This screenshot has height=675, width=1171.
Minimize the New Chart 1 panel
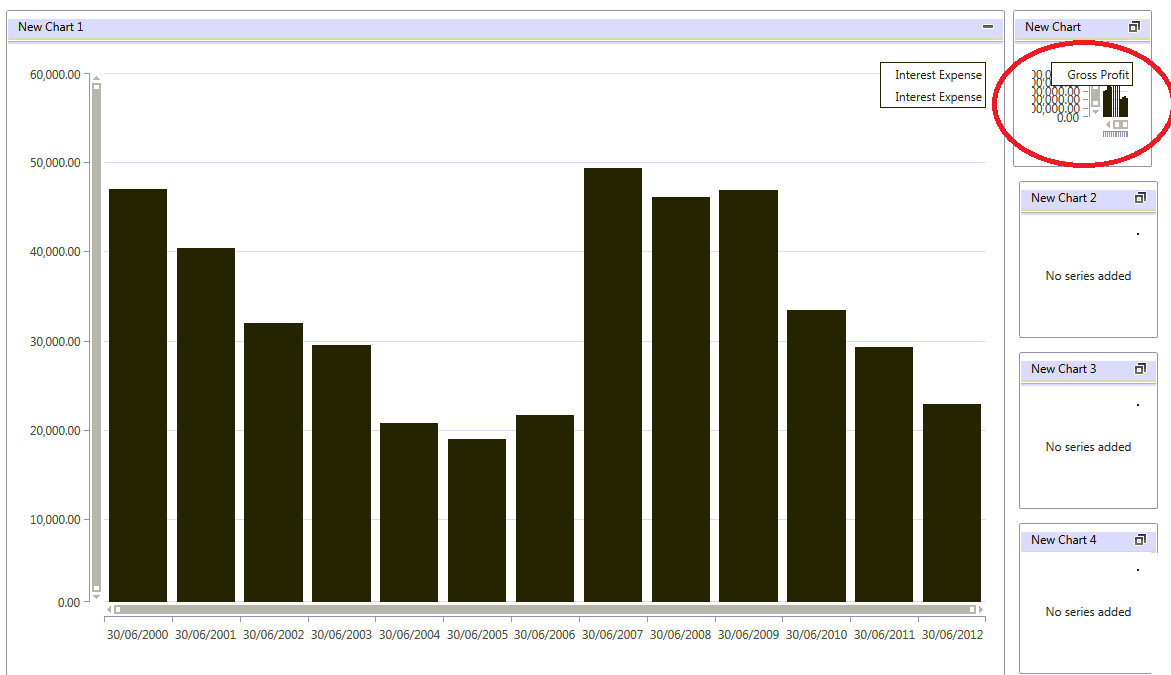click(x=987, y=27)
